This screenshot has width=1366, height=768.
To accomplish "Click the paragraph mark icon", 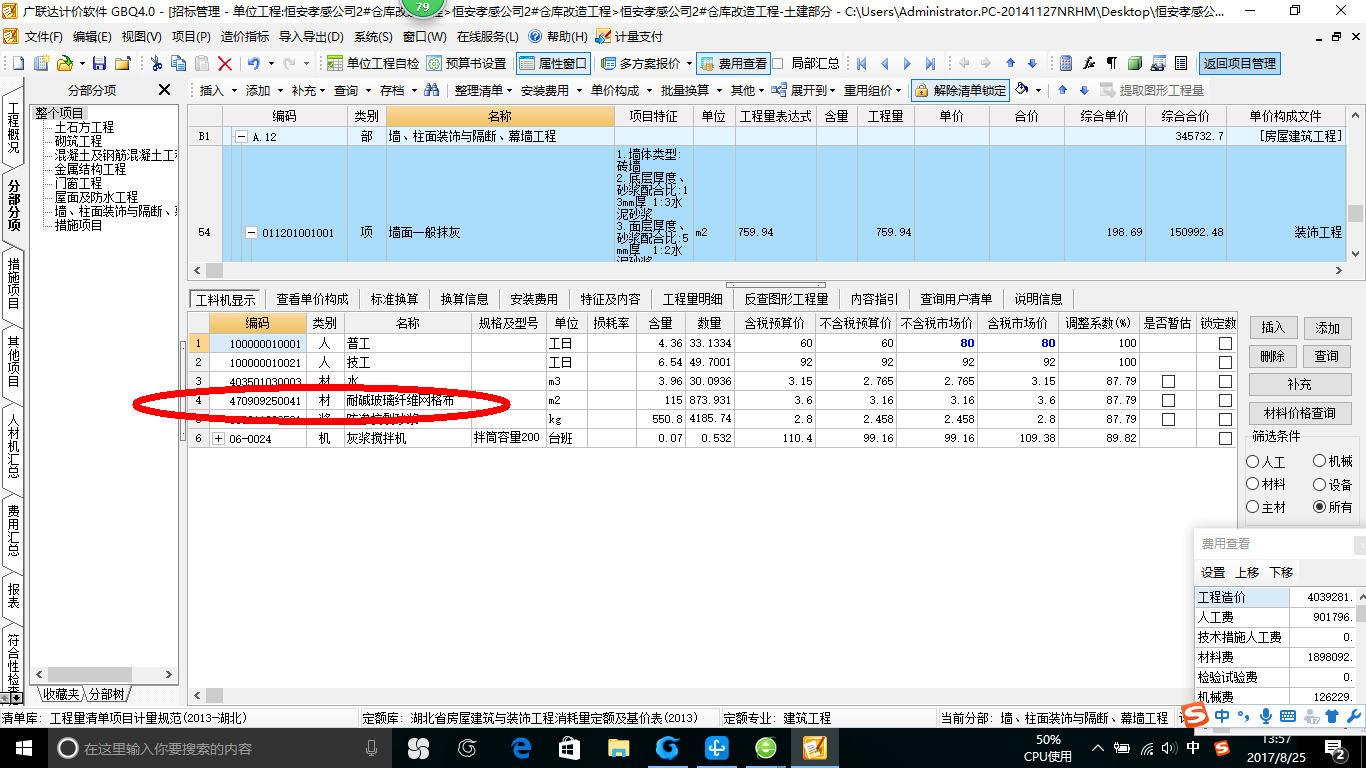I will pyautogui.click(x=1112, y=63).
